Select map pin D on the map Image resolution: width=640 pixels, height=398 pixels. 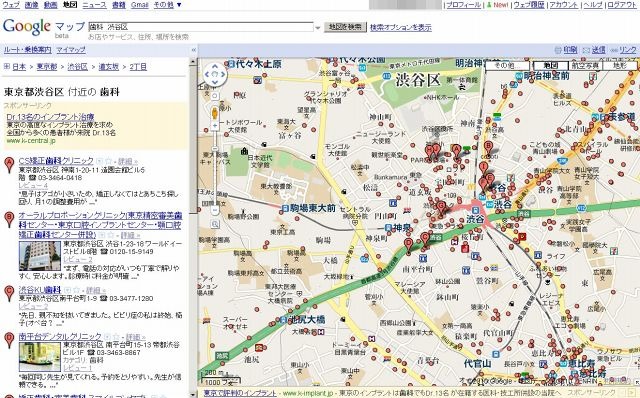tap(408, 245)
